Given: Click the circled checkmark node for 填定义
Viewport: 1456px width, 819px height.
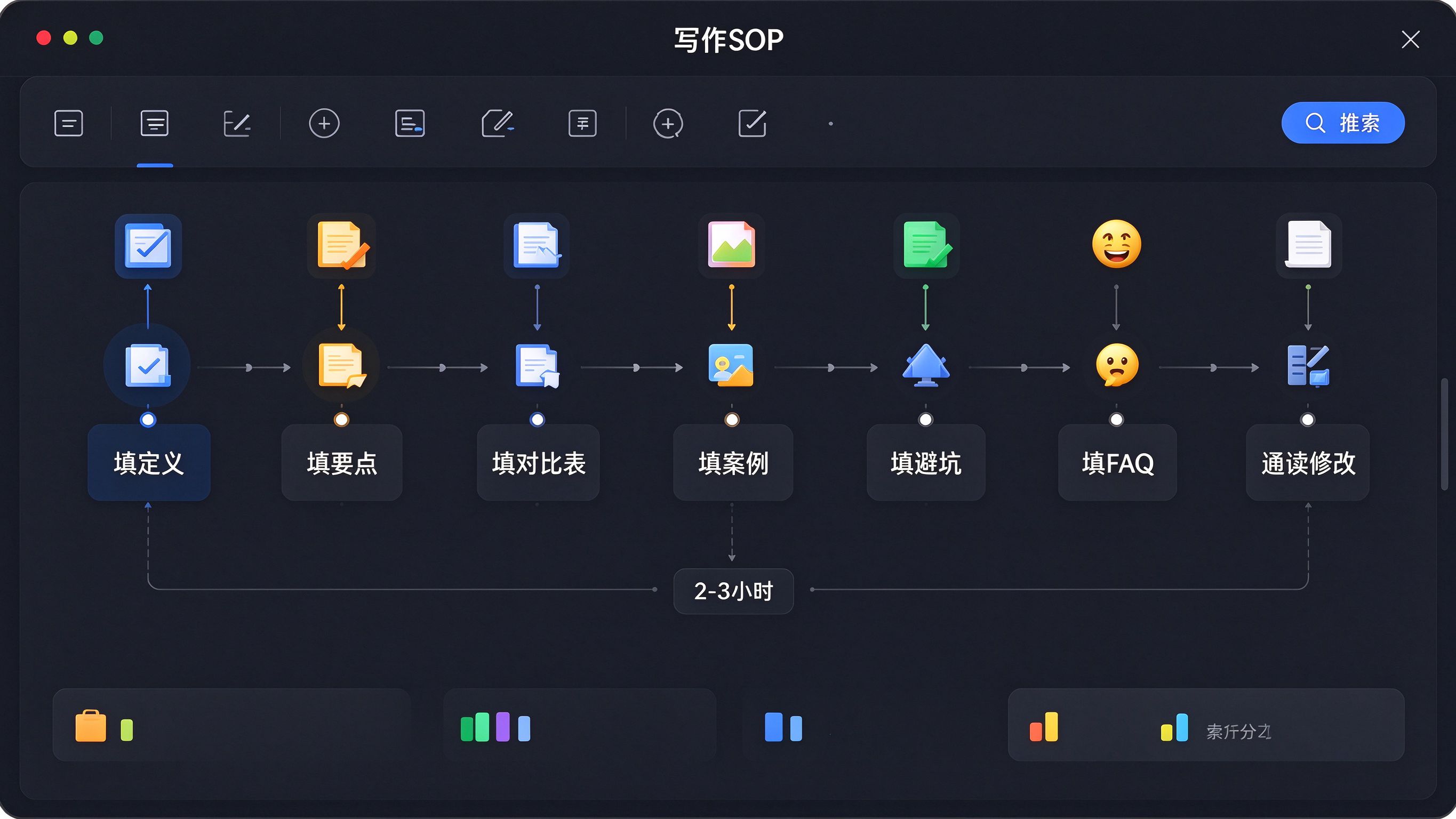Looking at the screenshot, I should [x=148, y=366].
